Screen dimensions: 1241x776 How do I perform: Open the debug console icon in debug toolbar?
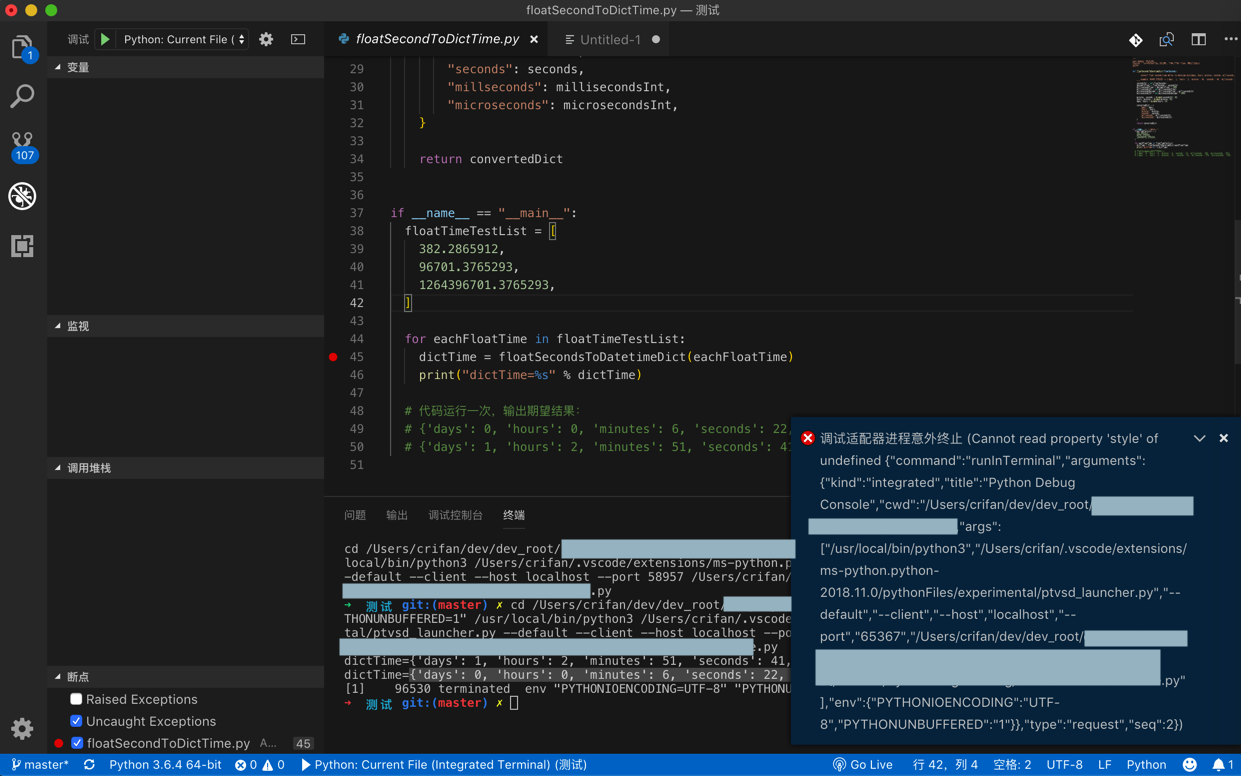point(298,40)
